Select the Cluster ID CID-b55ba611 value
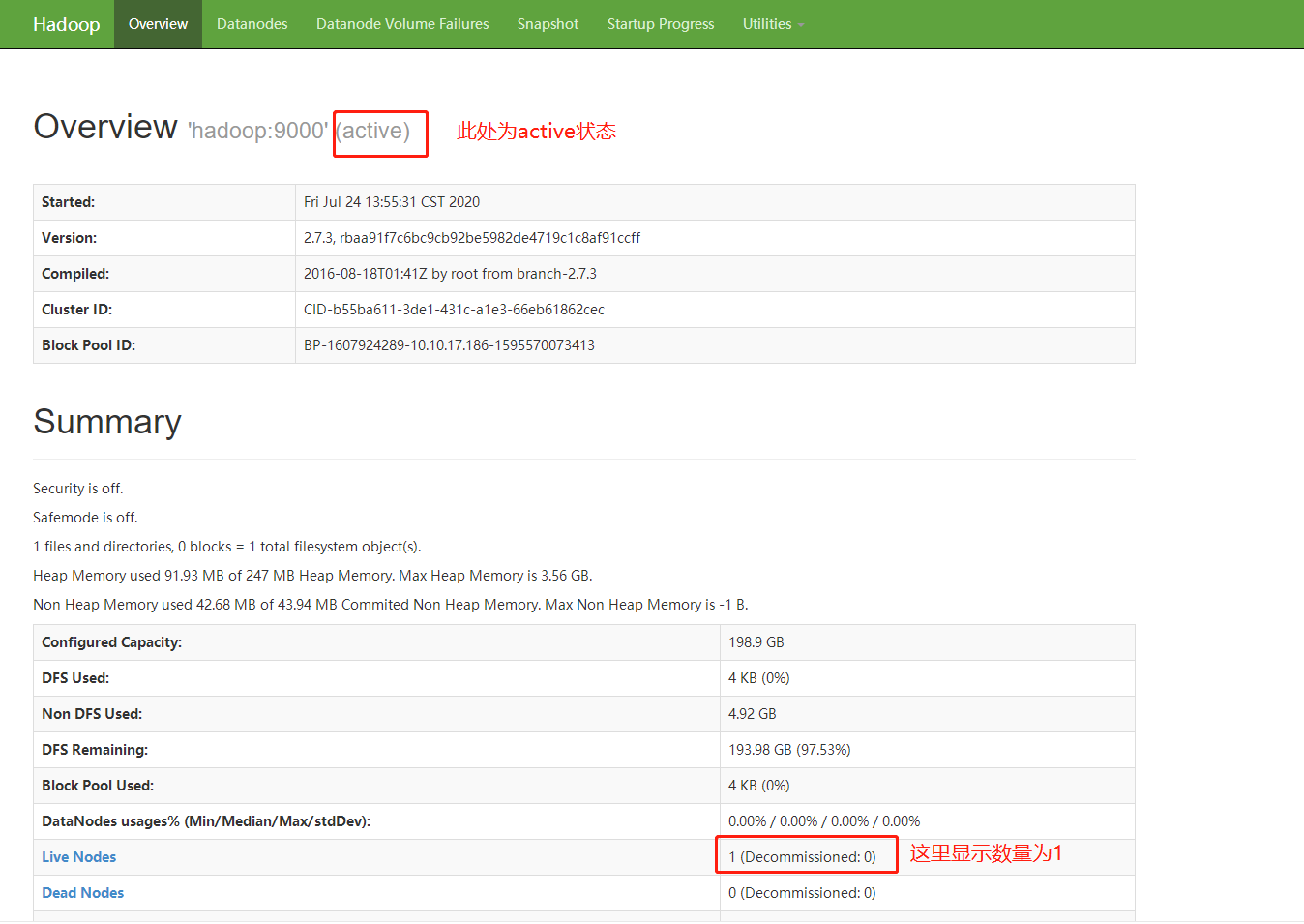This screenshot has height=924, width=1304. point(454,310)
